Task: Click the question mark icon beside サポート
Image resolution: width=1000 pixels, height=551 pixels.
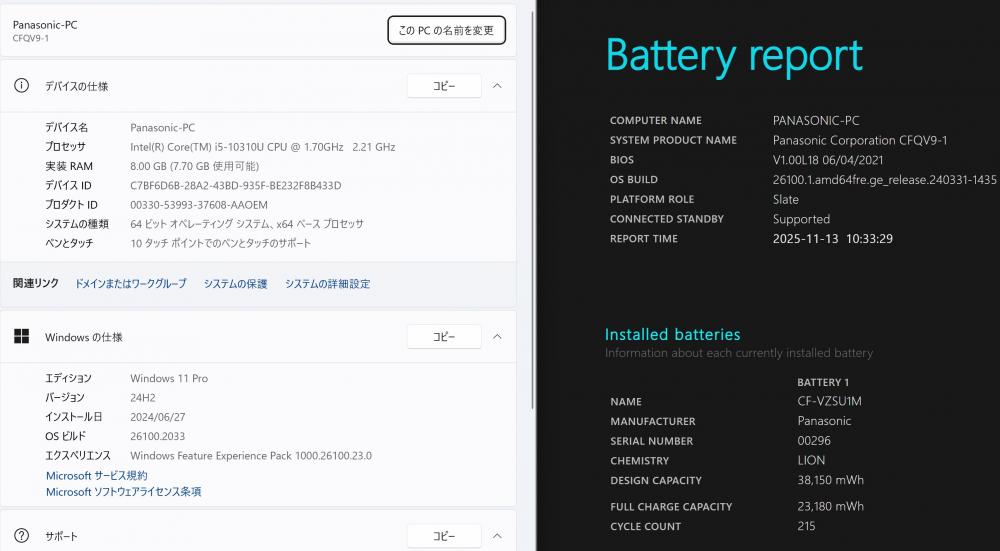Action: tap(21, 536)
